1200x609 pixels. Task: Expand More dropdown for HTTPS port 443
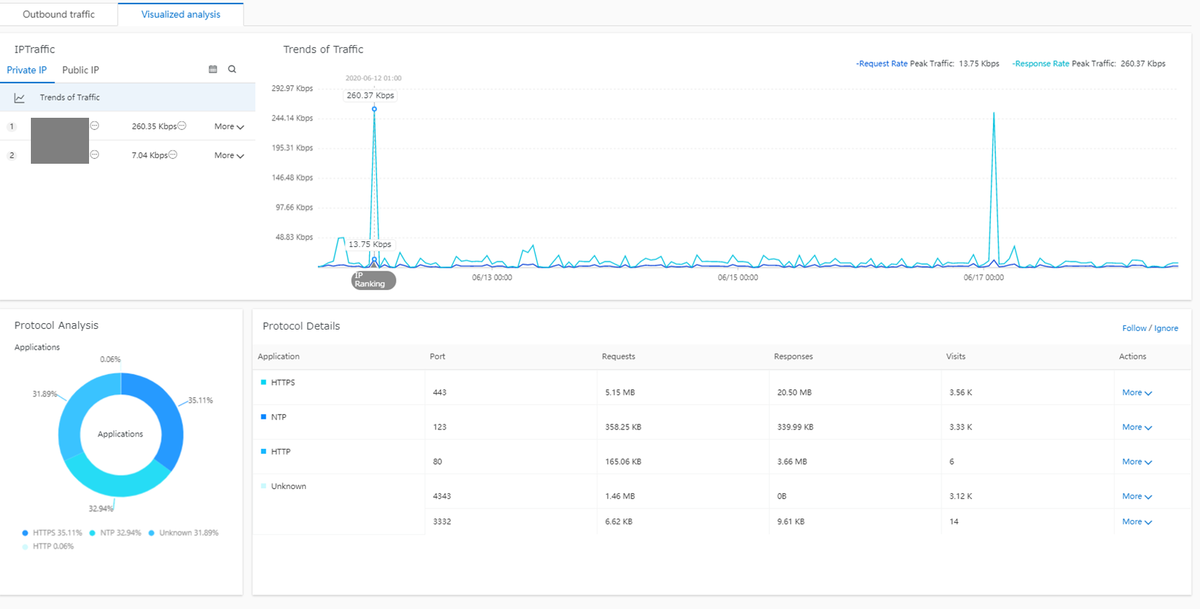click(x=1136, y=393)
